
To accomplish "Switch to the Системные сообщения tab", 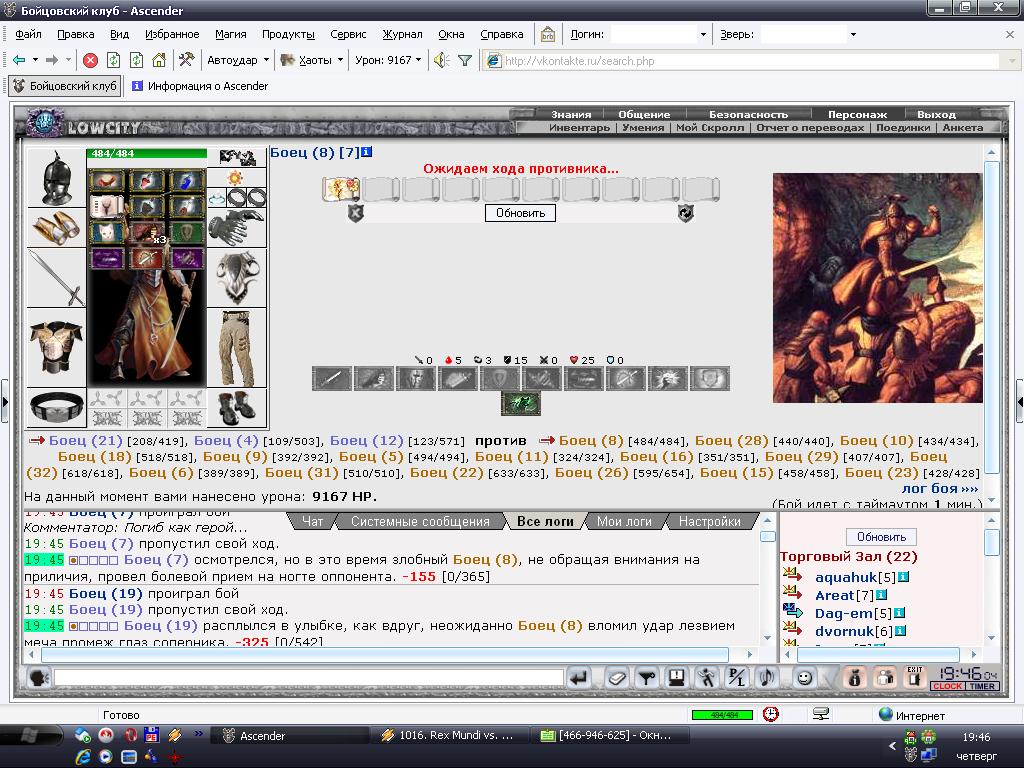I will click(x=420, y=521).
